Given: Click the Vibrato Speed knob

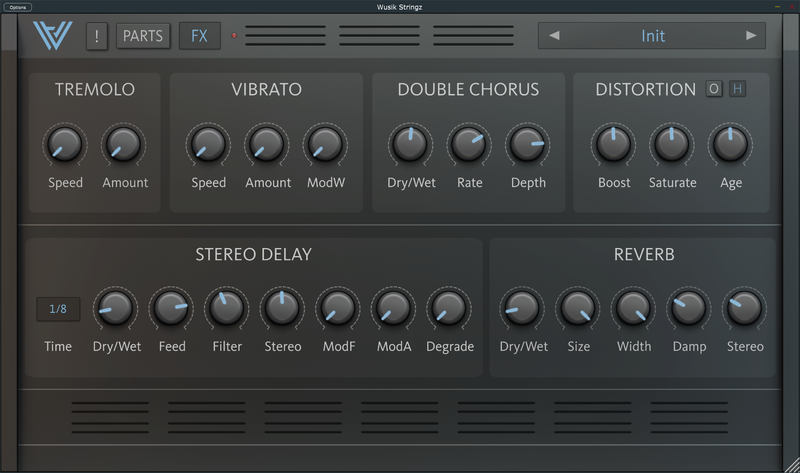Looking at the screenshot, I should 208,144.
